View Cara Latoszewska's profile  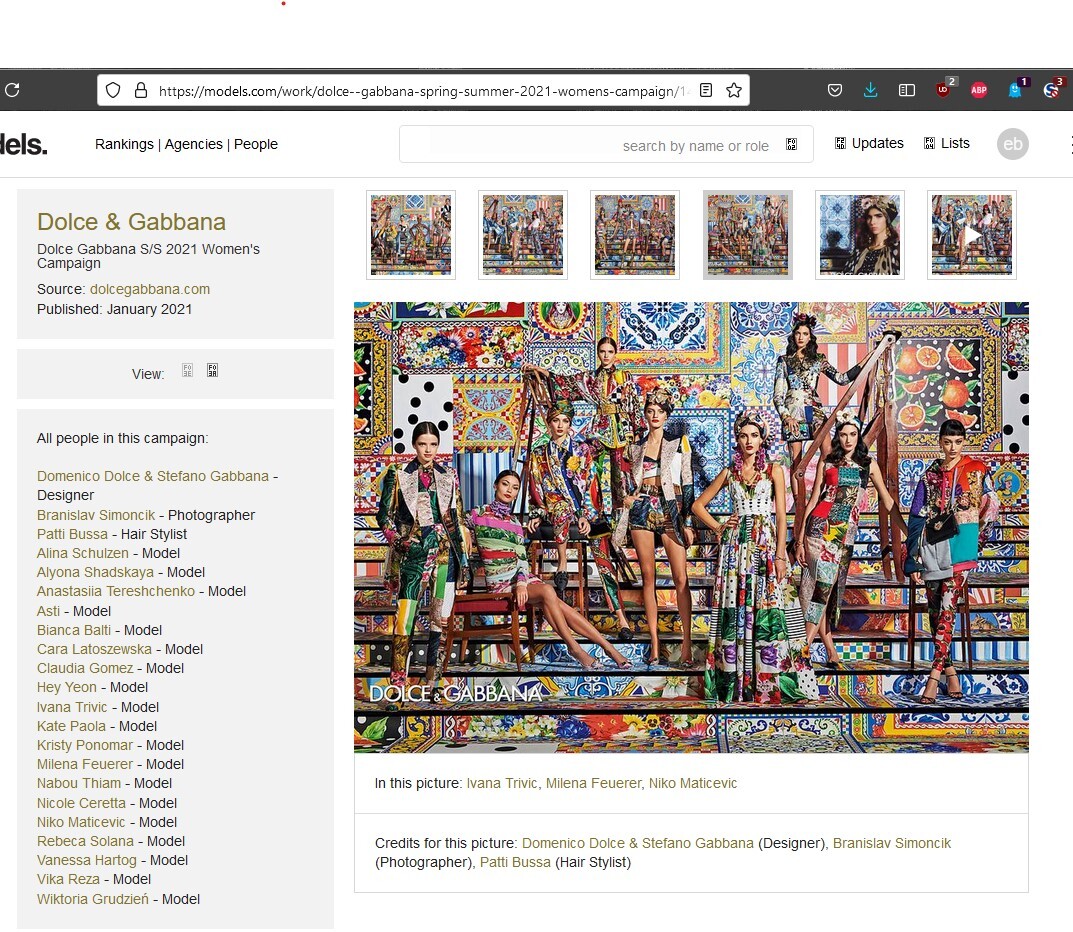[x=94, y=649]
